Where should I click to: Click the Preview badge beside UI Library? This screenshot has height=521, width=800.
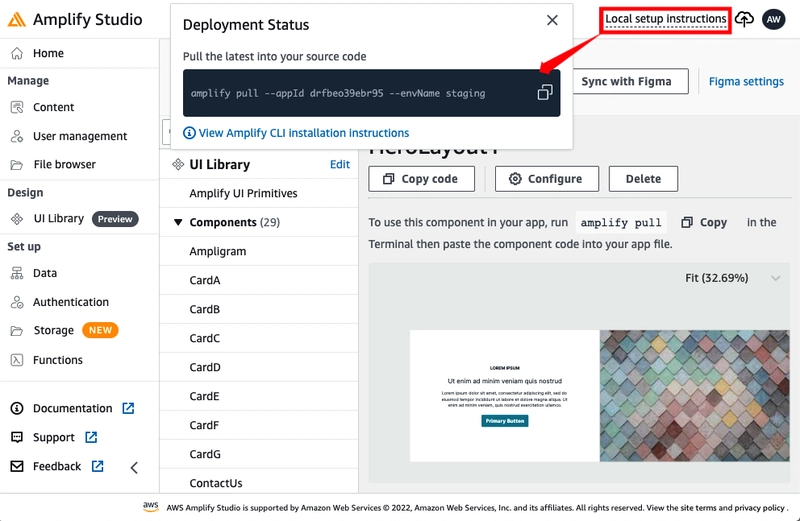[115, 219]
